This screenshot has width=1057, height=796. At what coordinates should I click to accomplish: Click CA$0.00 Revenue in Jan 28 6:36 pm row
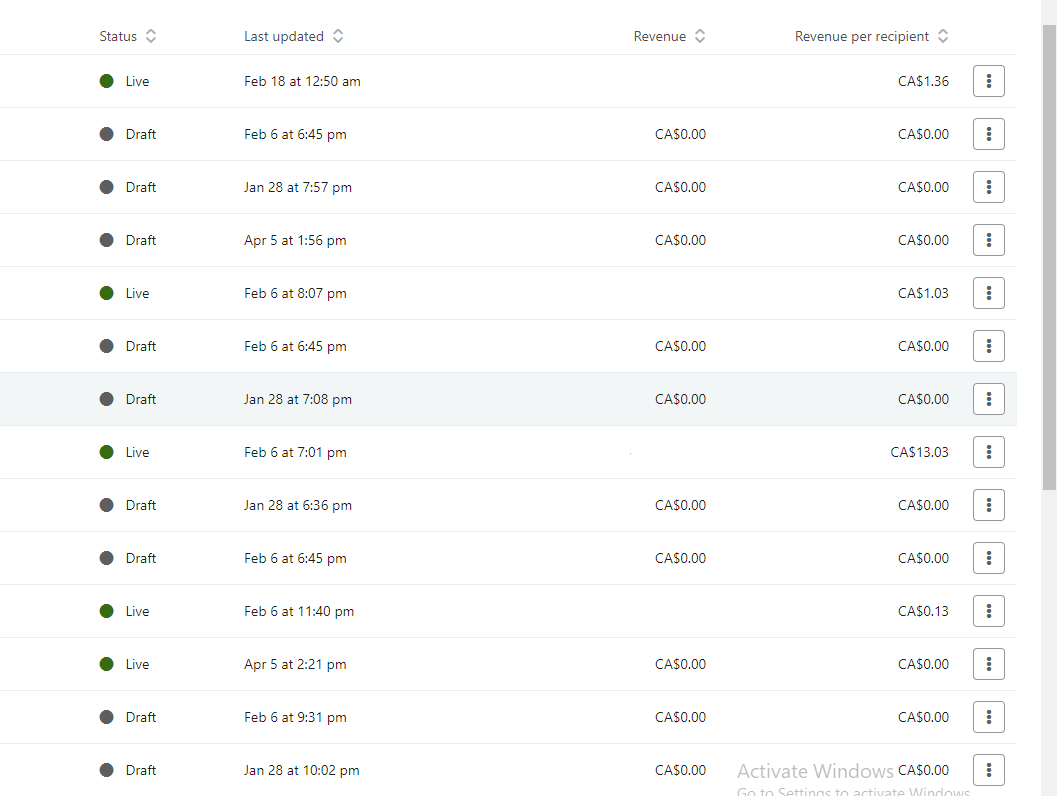click(x=680, y=506)
